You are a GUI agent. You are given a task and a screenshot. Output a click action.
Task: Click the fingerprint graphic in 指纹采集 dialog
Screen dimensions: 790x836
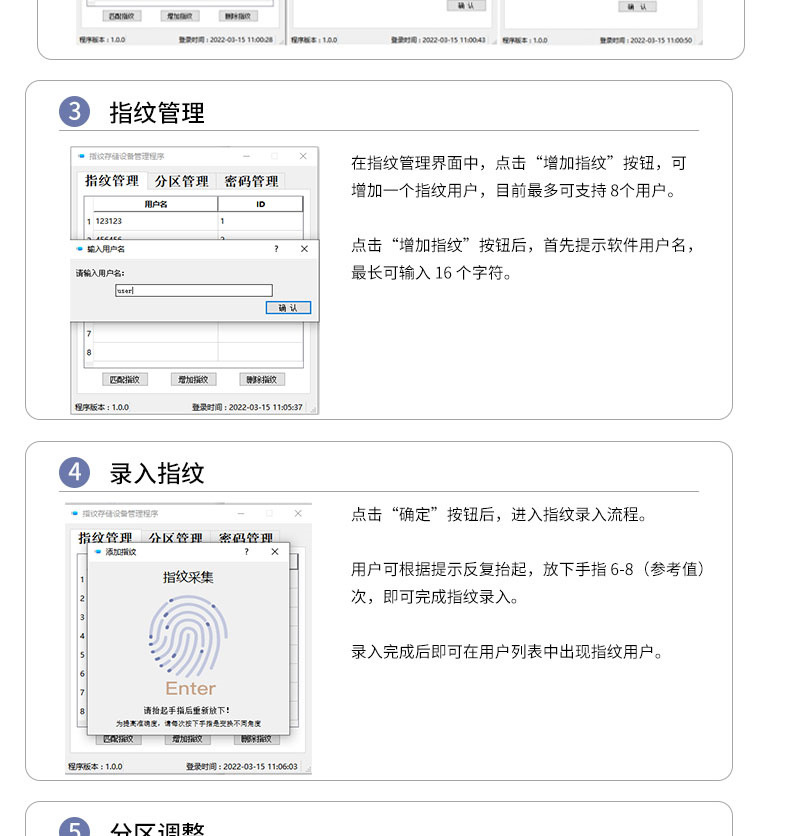(188, 636)
